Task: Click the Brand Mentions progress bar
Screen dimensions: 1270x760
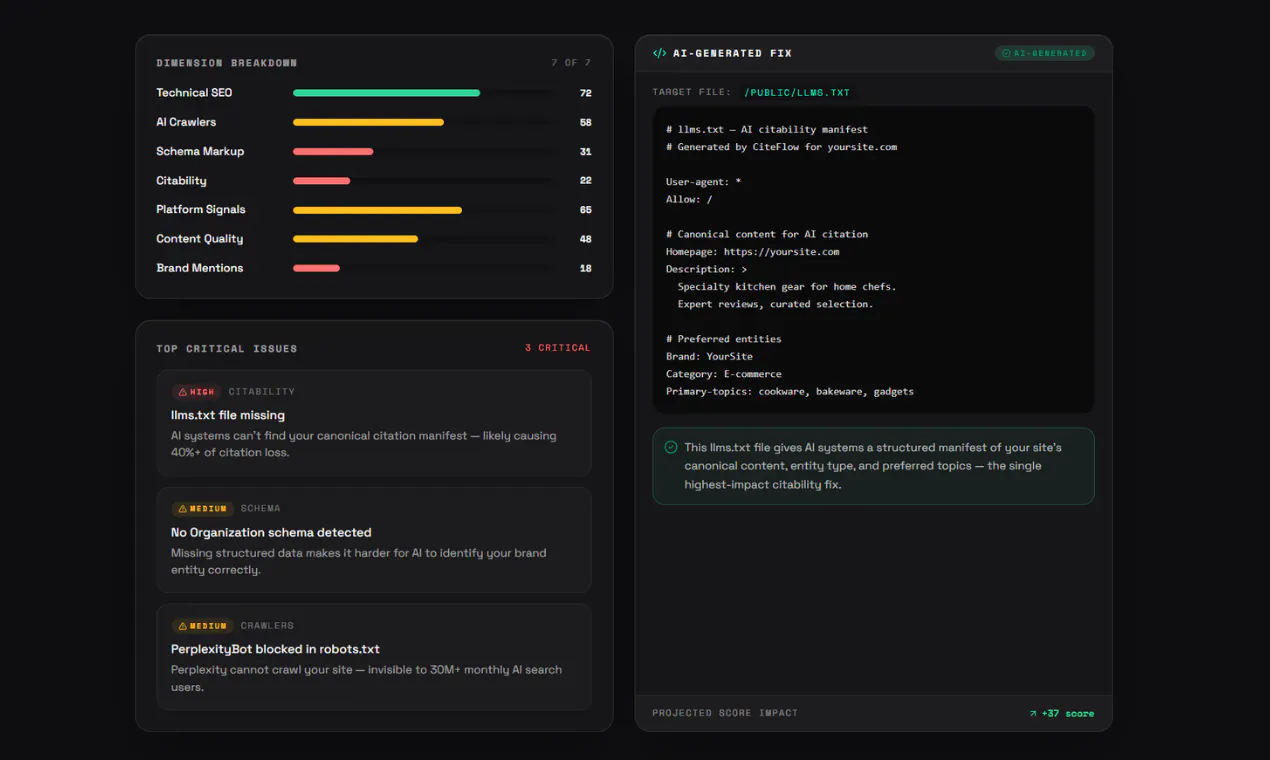Action: point(316,268)
